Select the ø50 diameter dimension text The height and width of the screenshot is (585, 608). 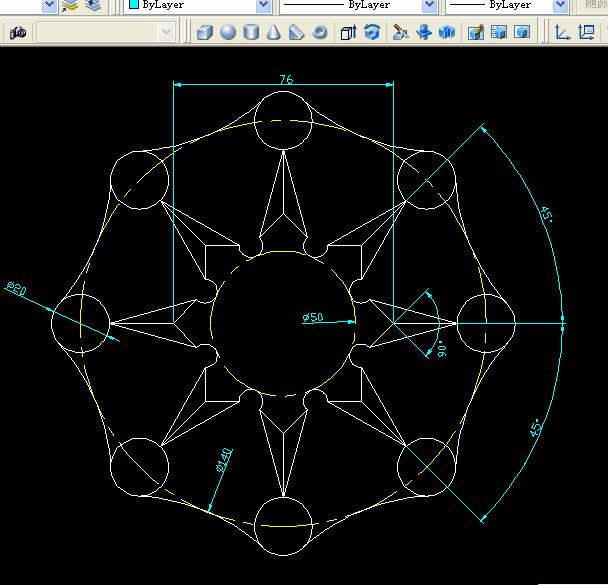point(313,317)
